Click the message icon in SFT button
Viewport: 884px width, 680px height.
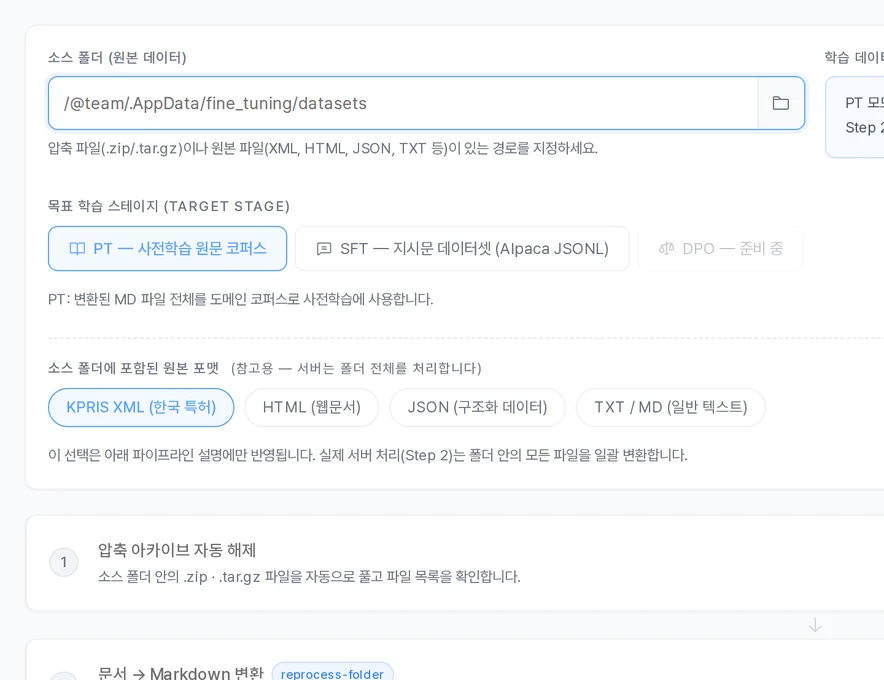coord(324,249)
